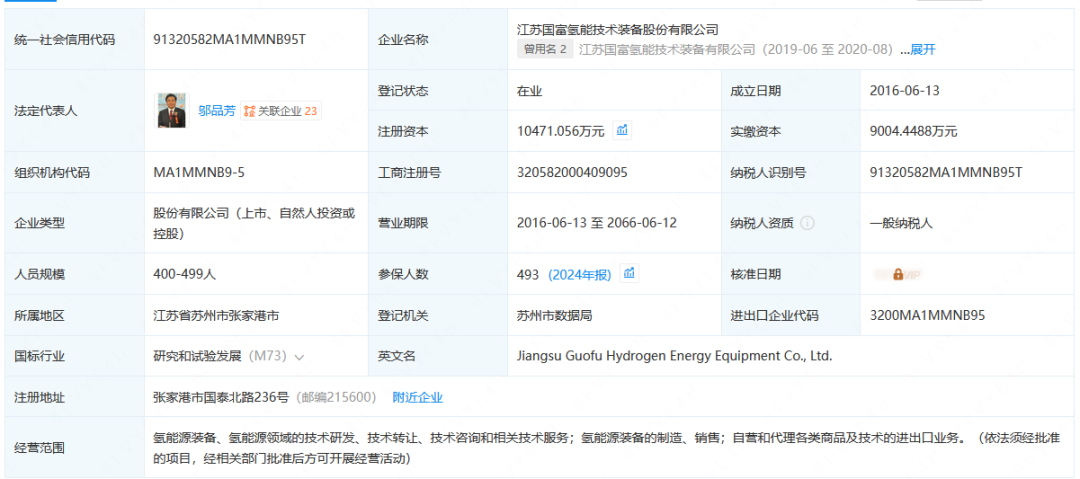Open the 2024年报 annual report link
Screen dimensions: 1080x479
point(581,274)
